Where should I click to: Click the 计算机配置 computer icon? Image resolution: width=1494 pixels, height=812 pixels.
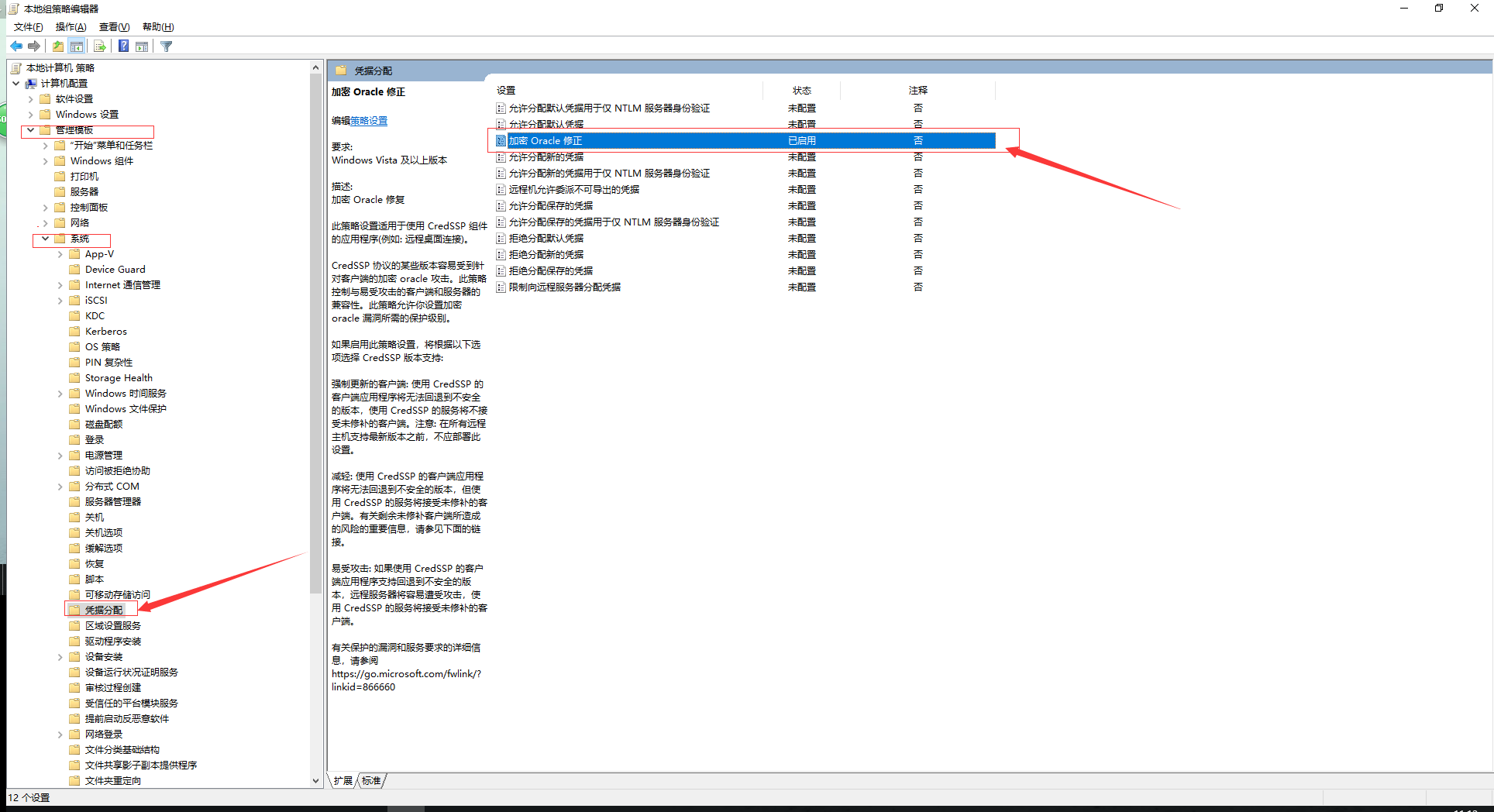[x=31, y=84]
